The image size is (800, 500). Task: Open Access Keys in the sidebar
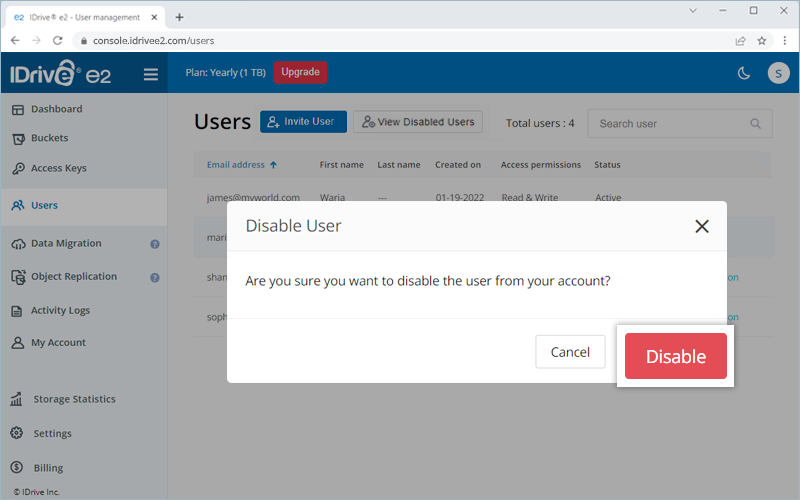click(58, 168)
